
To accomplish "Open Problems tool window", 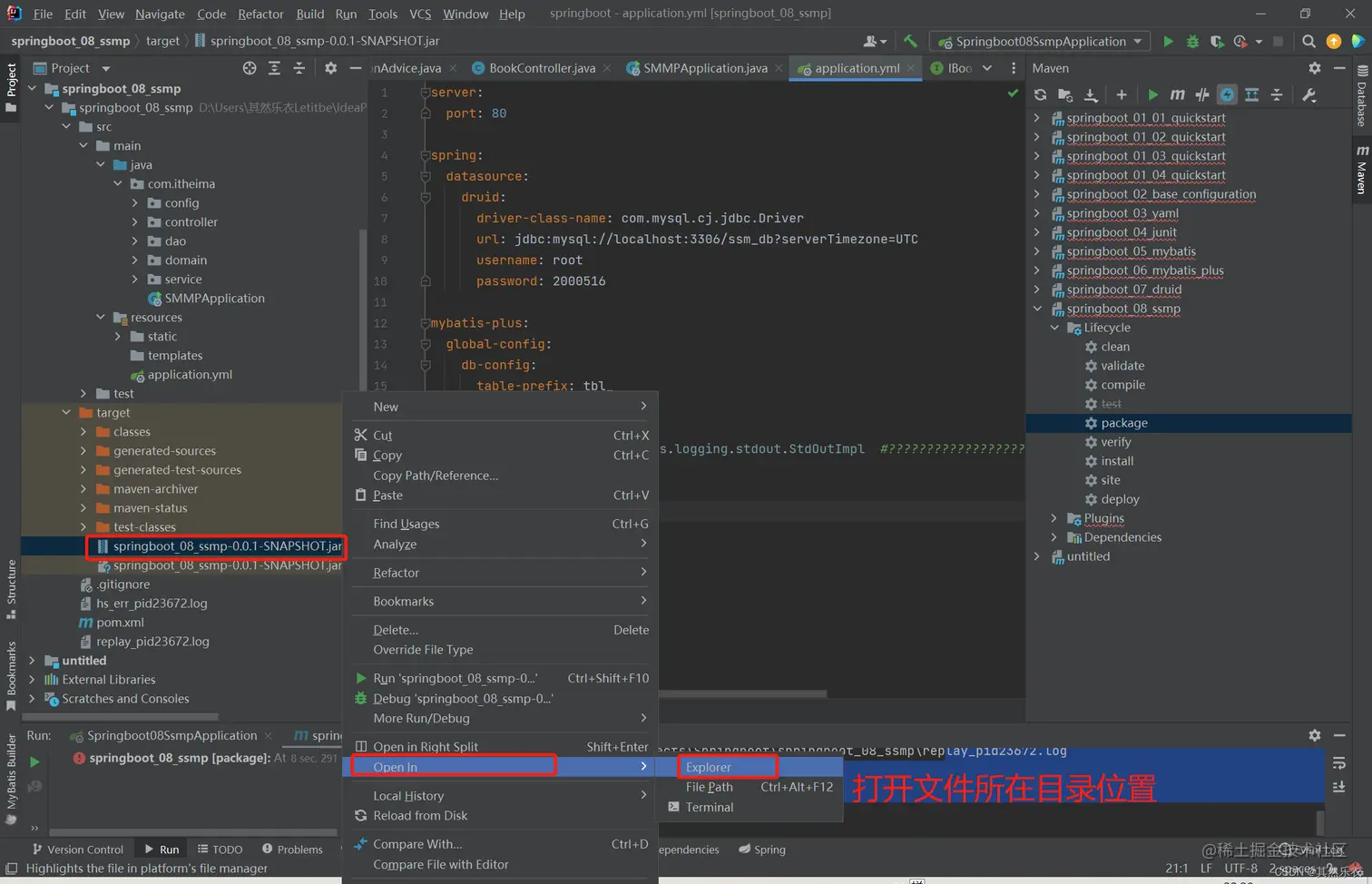I will 292,850.
